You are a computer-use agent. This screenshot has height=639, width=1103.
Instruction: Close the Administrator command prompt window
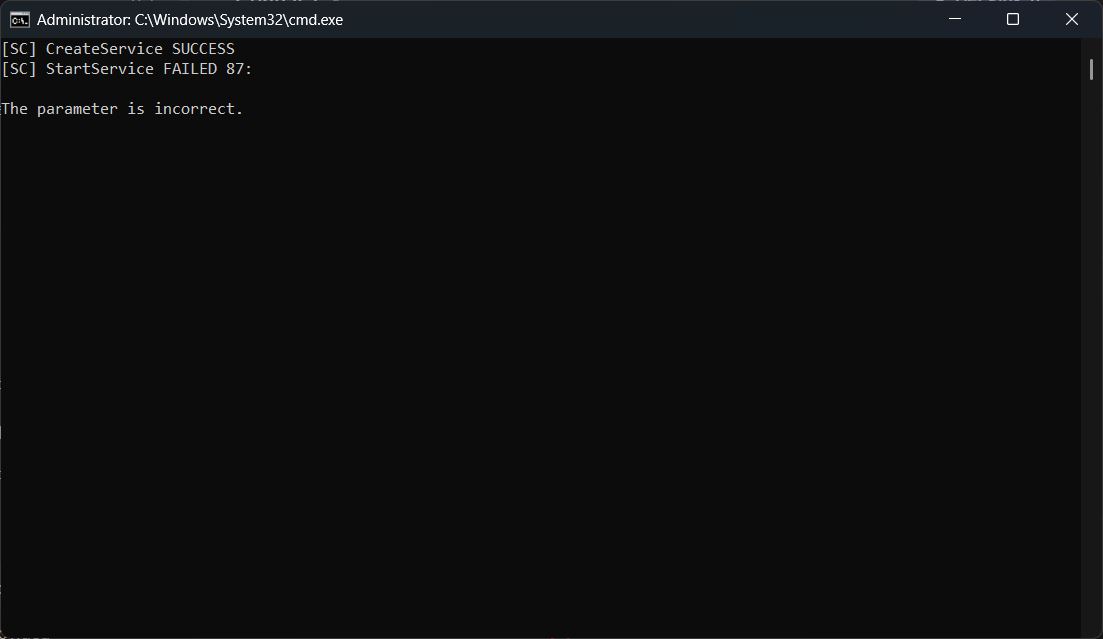pos(1071,18)
